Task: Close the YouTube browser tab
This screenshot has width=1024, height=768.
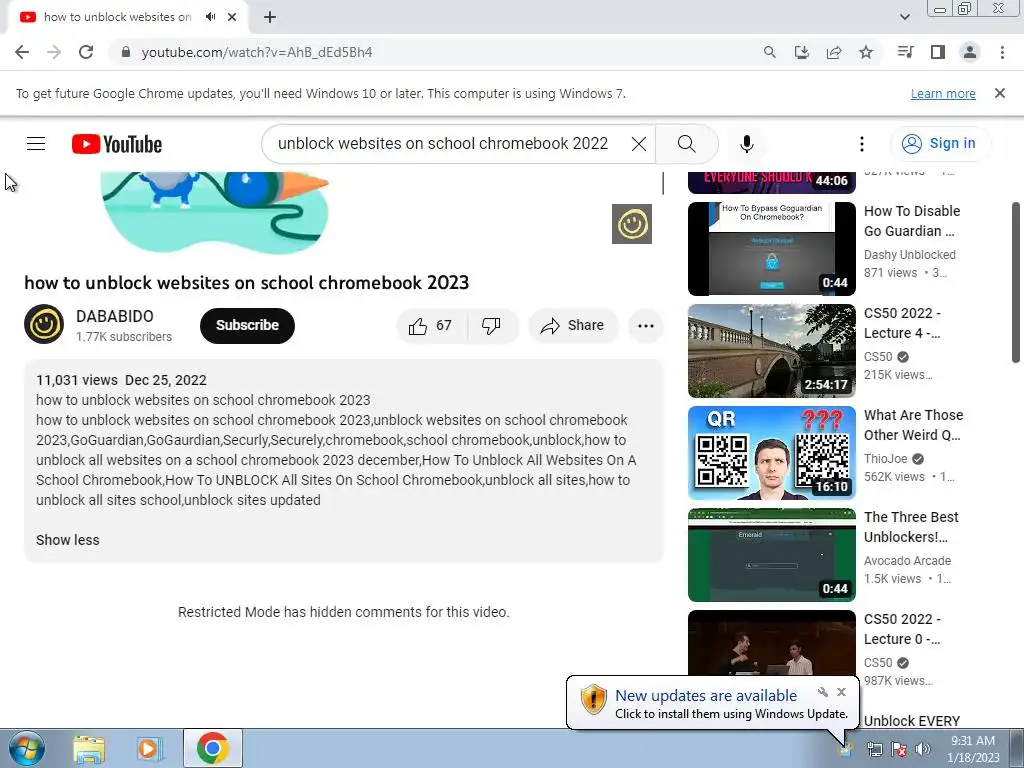Action: pos(232,17)
